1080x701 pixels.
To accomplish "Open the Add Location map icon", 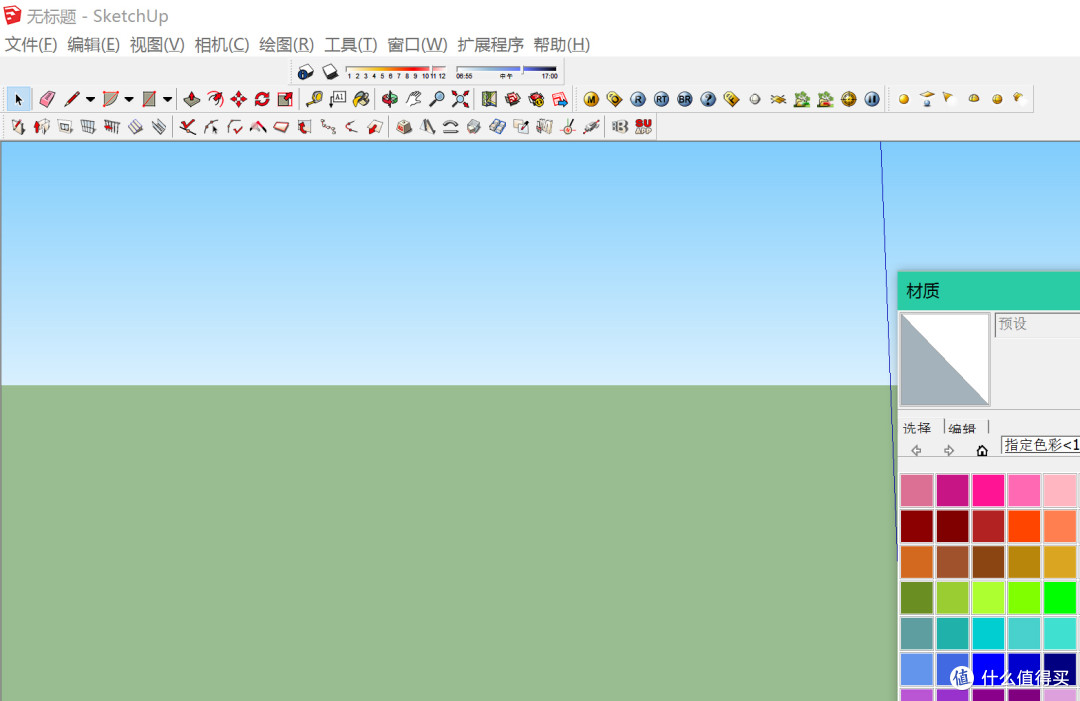I will 489,99.
